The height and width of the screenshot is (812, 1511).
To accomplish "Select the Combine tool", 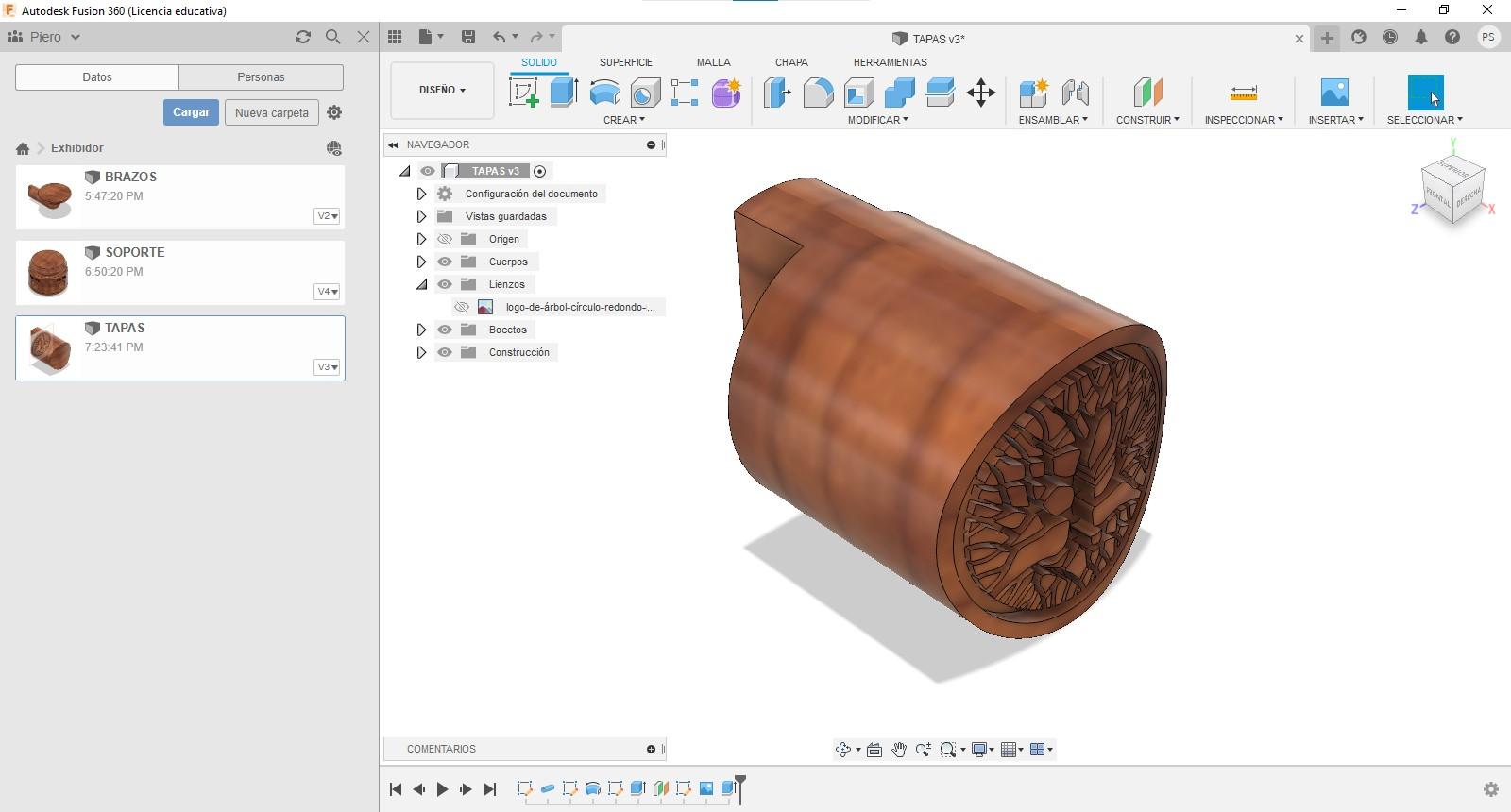I will pyautogui.click(x=899, y=93).
